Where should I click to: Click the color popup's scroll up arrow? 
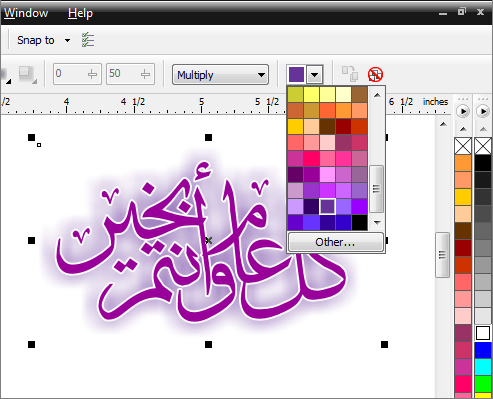click(377, 95)
